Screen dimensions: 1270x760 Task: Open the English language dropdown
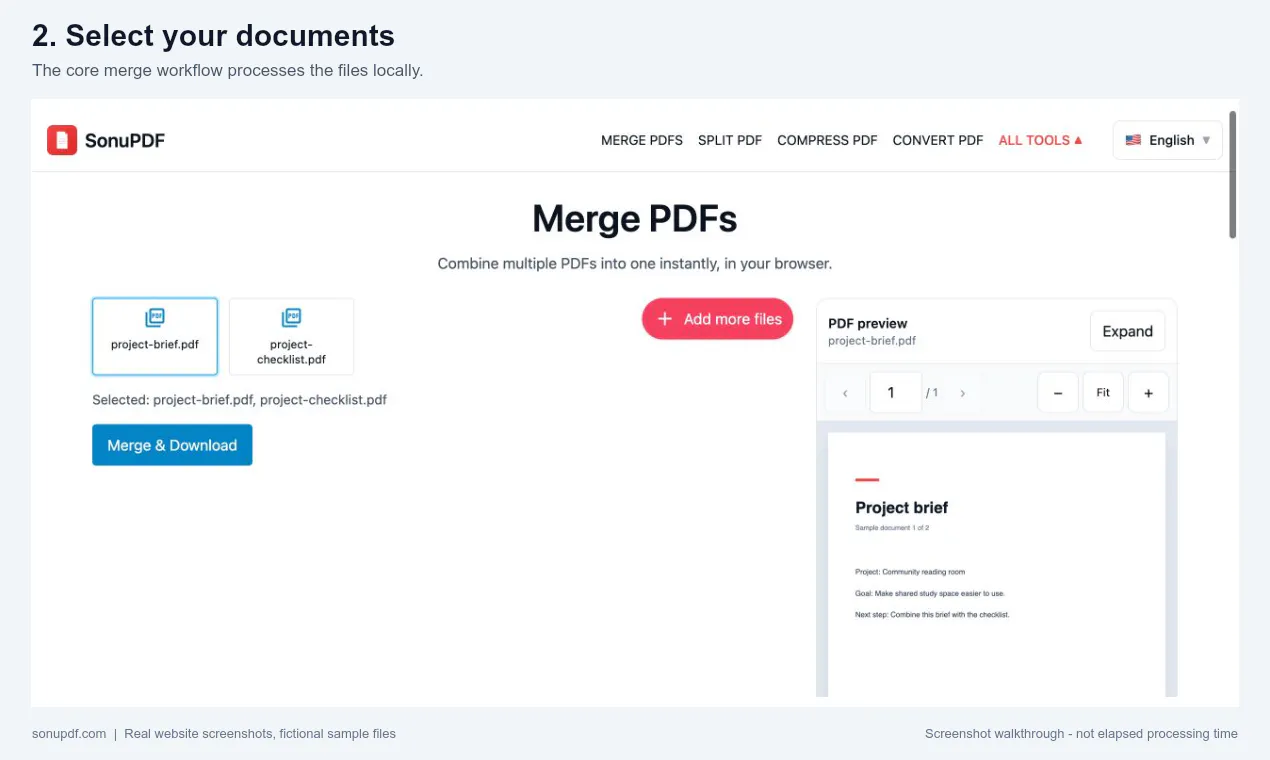1167,140
